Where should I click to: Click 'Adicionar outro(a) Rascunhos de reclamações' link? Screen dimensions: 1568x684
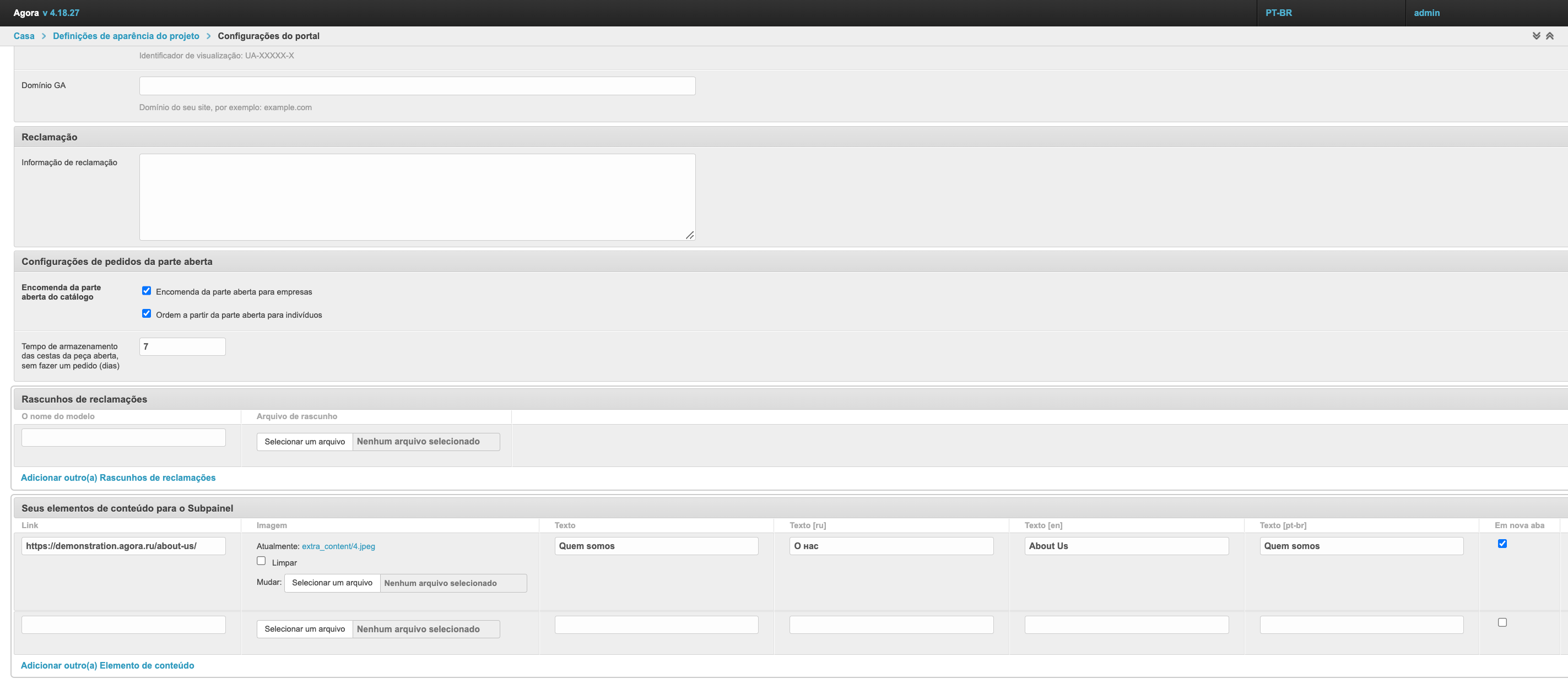click(118, 477)
